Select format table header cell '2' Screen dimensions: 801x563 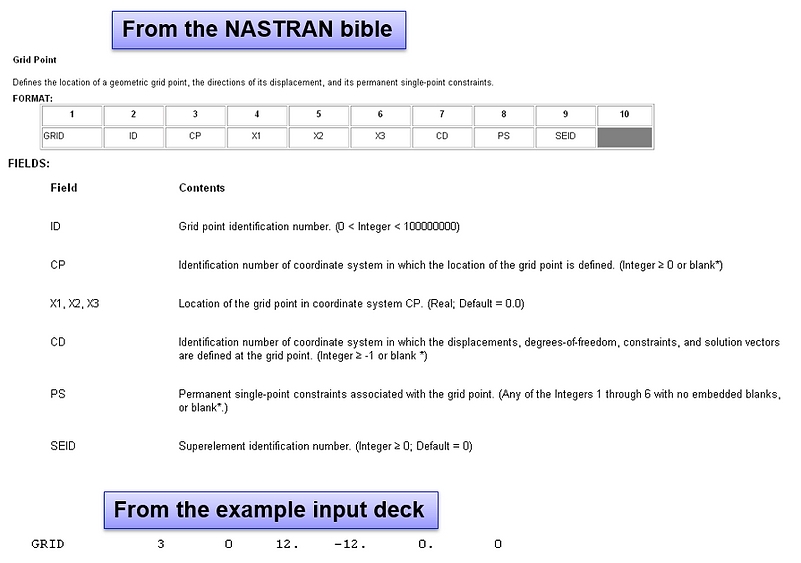pos(134,115)
